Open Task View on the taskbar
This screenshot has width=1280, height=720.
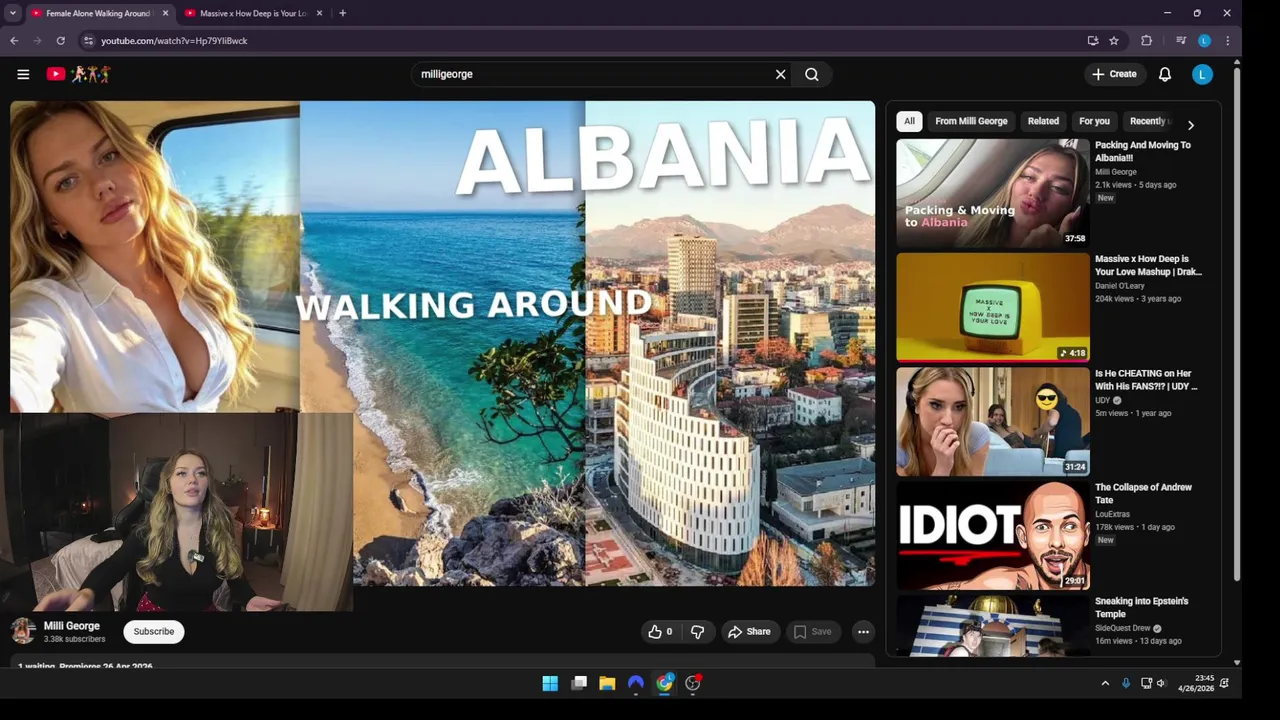[x=579, y=683]
